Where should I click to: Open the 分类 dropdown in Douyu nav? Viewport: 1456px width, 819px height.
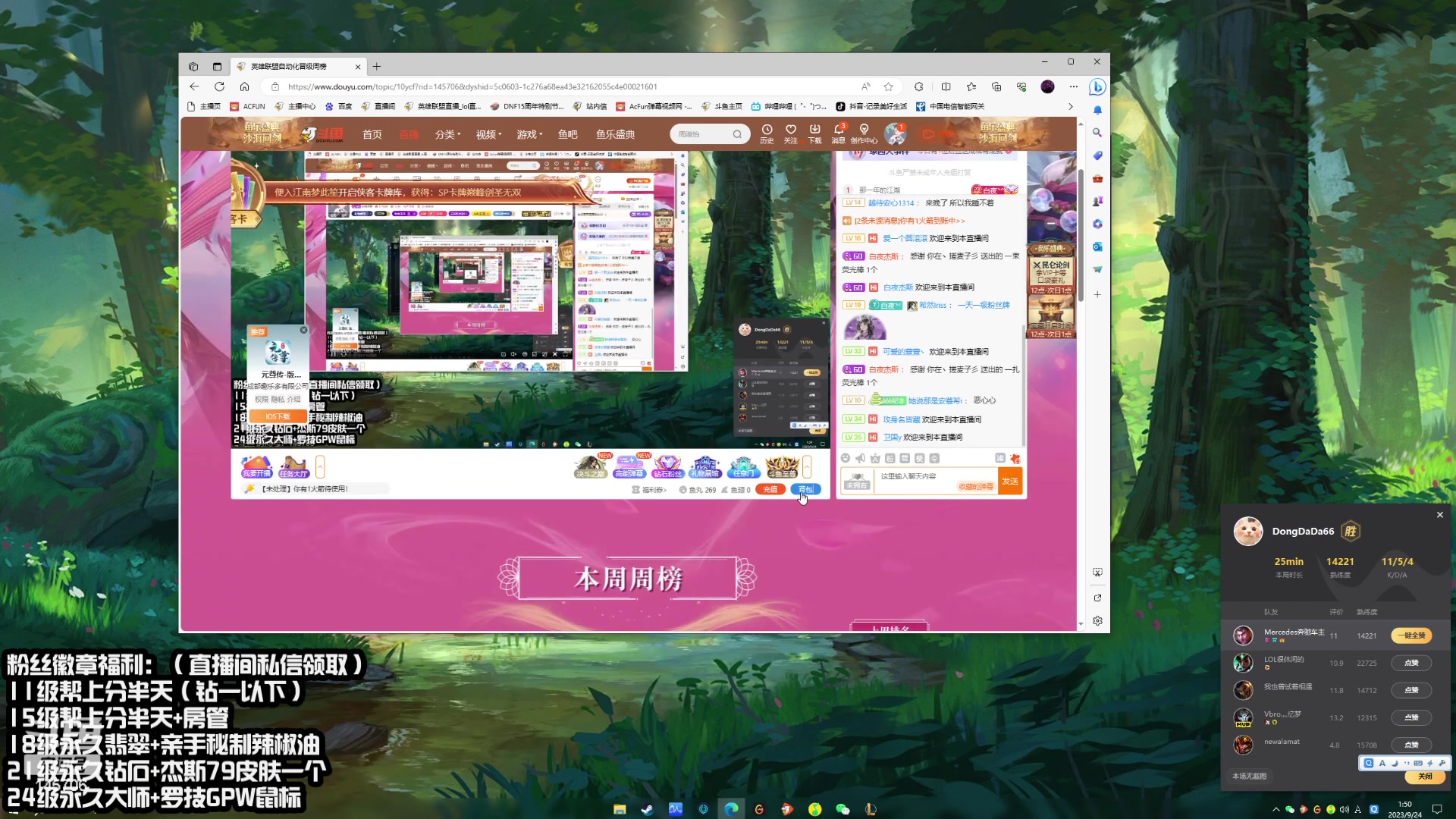point(447,134)
